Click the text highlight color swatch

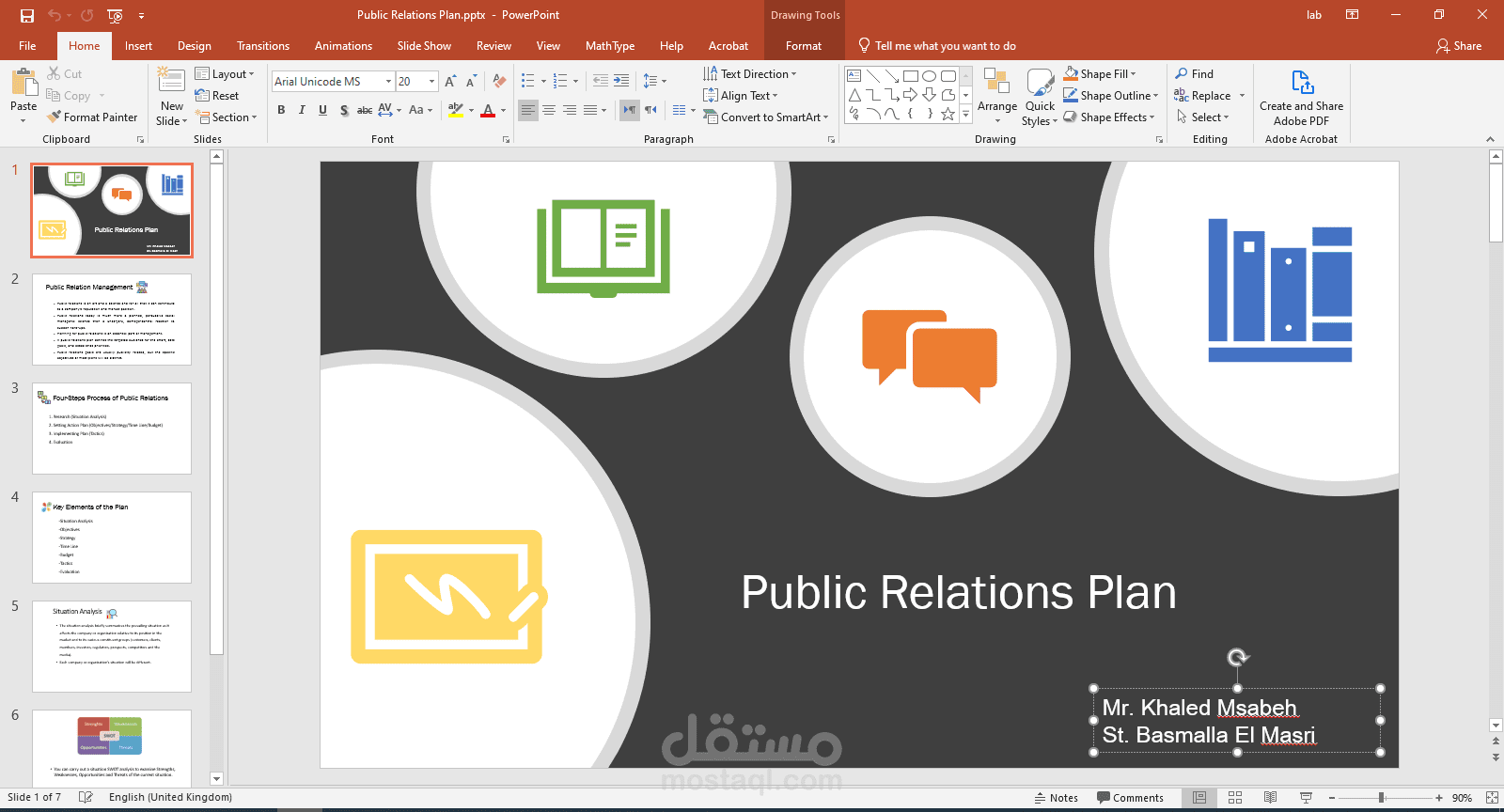(456, 110)
